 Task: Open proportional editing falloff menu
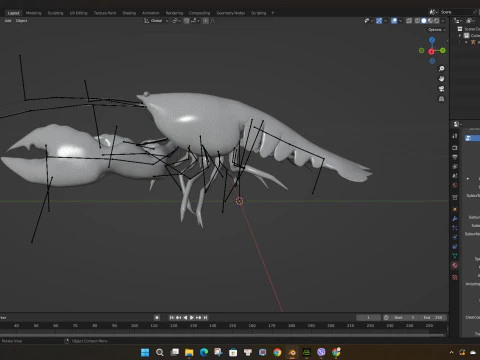[x=213, y=21]
